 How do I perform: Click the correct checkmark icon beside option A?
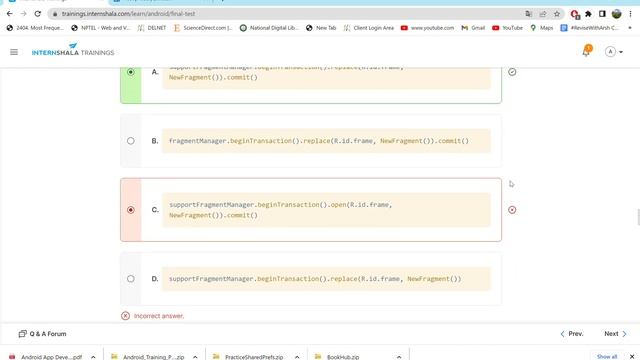(512, 72)
